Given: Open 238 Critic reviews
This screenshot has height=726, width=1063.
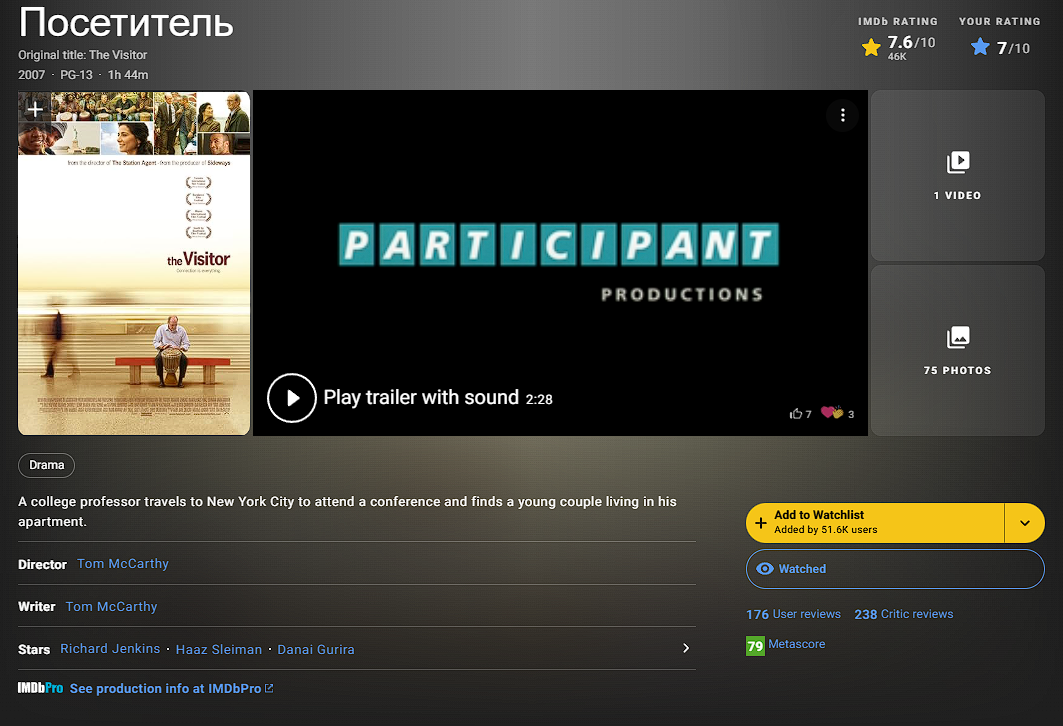Looking at the screenshot, I should (x=904, y=614).
